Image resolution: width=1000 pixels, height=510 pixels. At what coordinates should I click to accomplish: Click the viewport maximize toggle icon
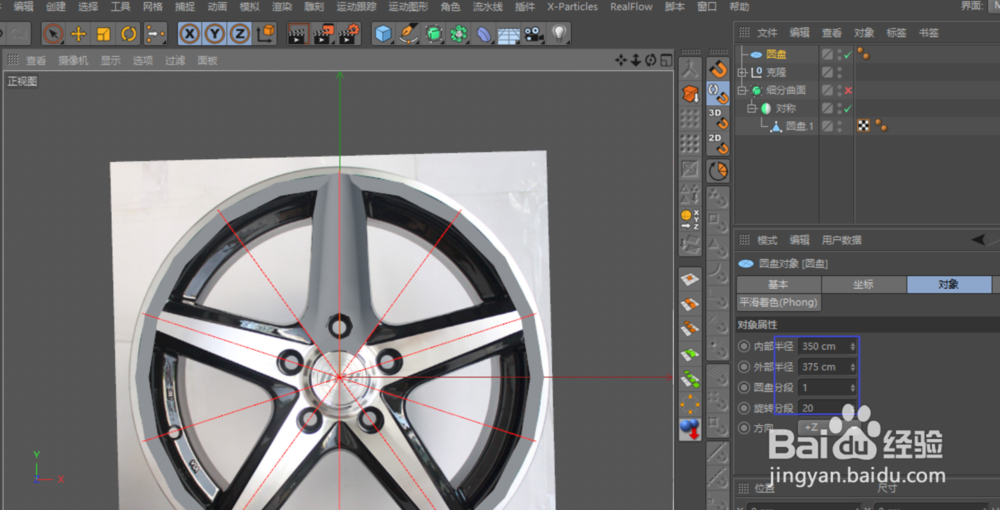point(666,60)
